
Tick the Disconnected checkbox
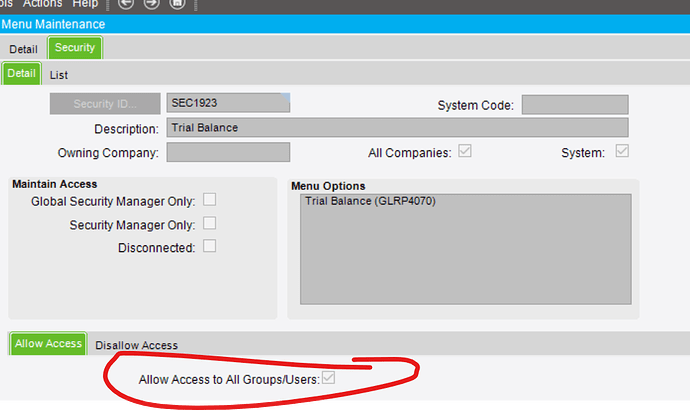click(x=209, y=246)
